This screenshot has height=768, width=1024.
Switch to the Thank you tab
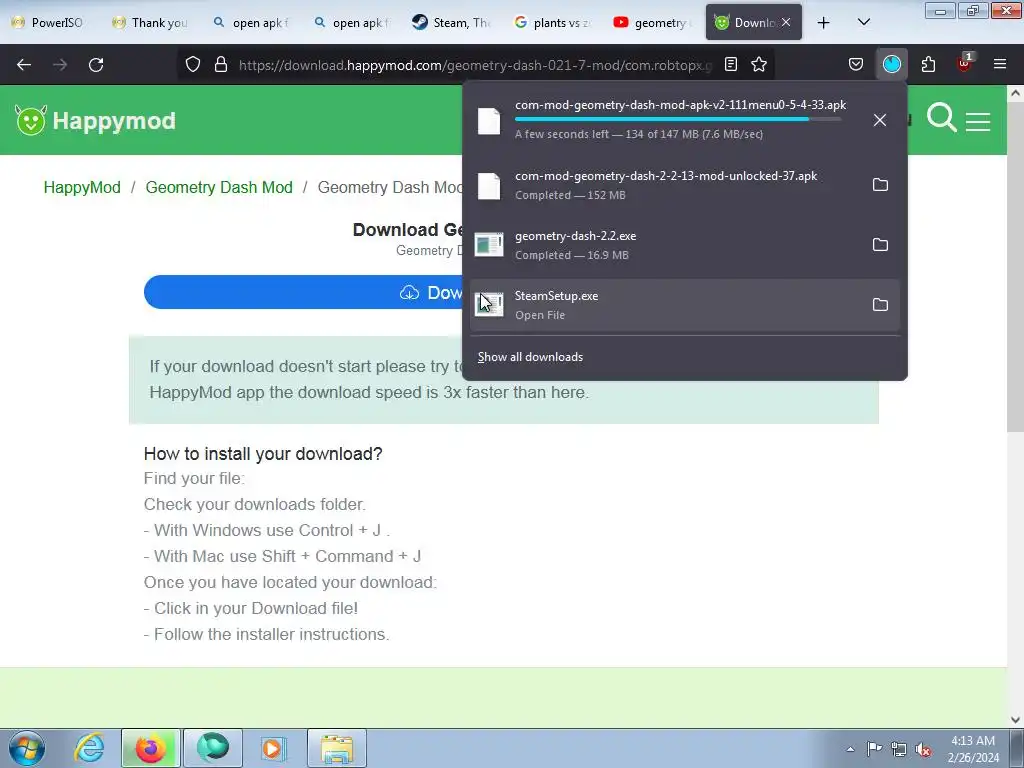click(151, 22)
